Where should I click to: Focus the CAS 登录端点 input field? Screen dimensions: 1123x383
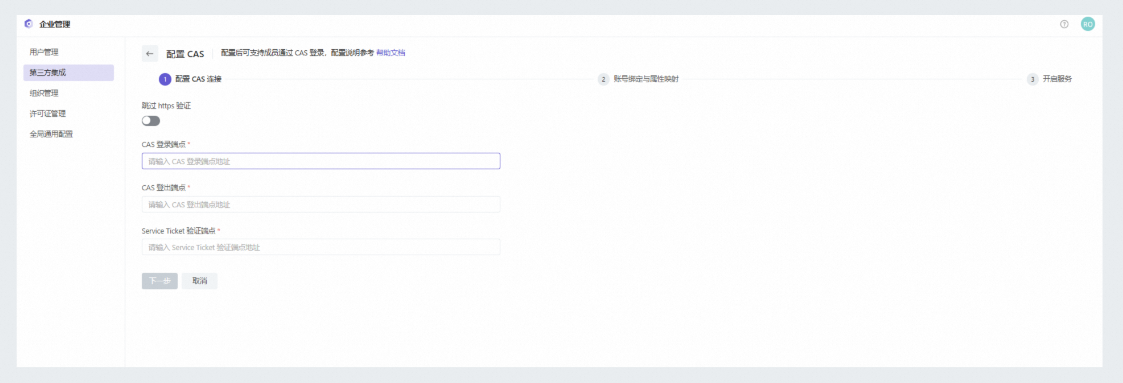(x=321, y=161)
